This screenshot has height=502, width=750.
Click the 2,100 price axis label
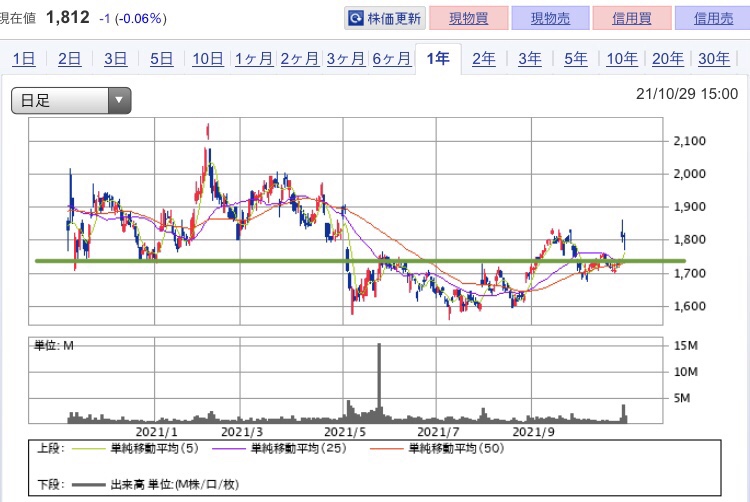(x=689, y=141)
